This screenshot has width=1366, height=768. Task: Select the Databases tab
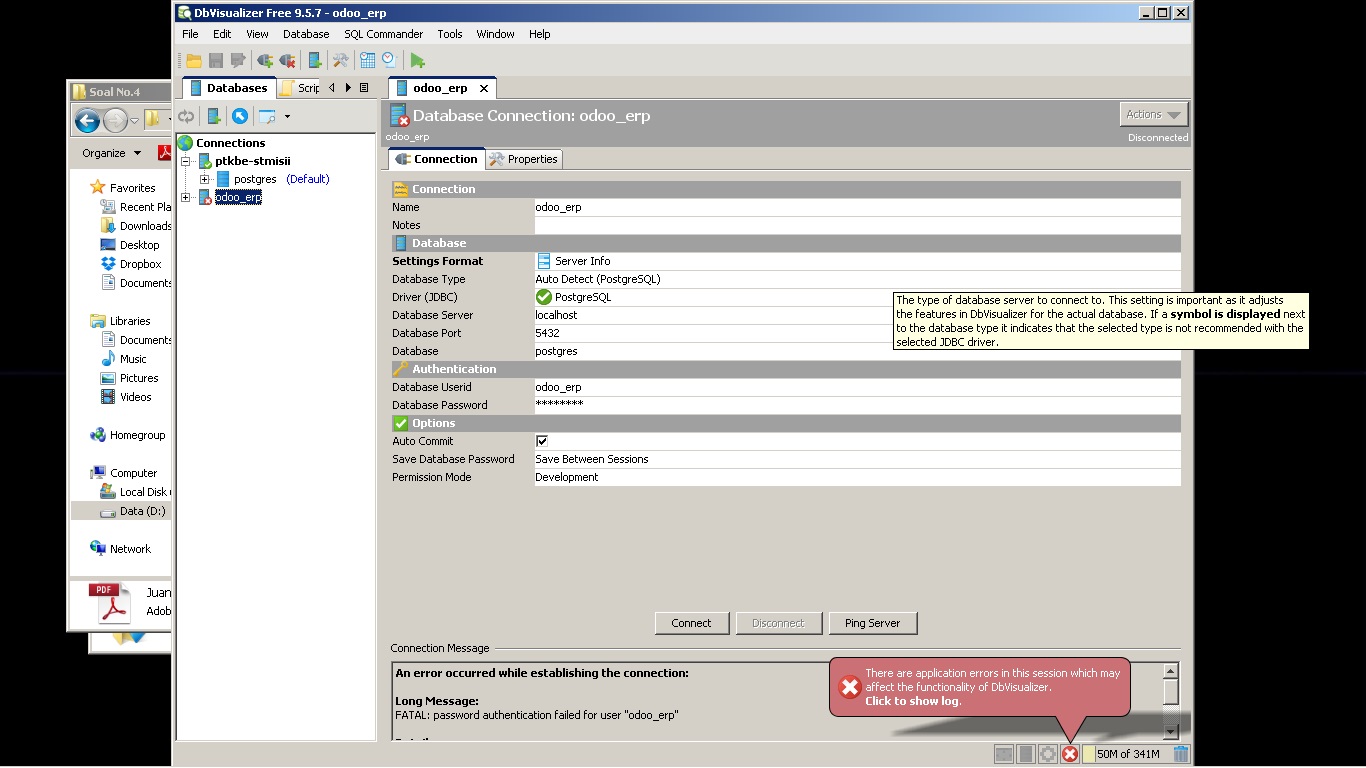tap(229, 88)
